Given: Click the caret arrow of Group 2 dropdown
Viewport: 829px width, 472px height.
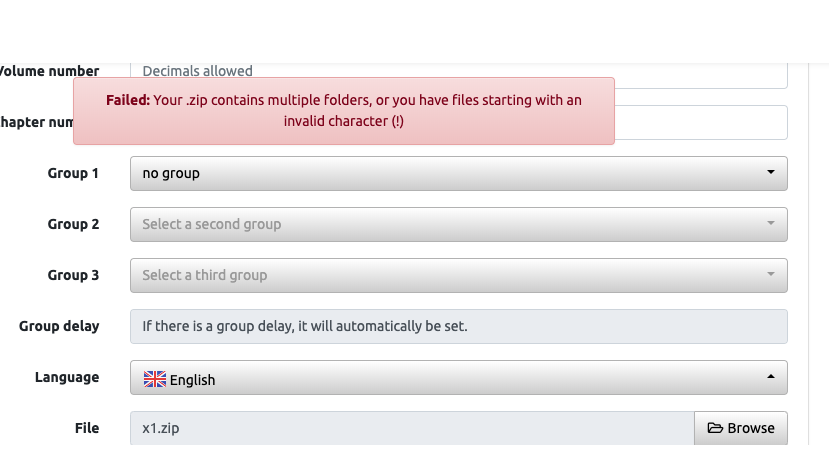Looking at the screenshot, I should (770, 224).
